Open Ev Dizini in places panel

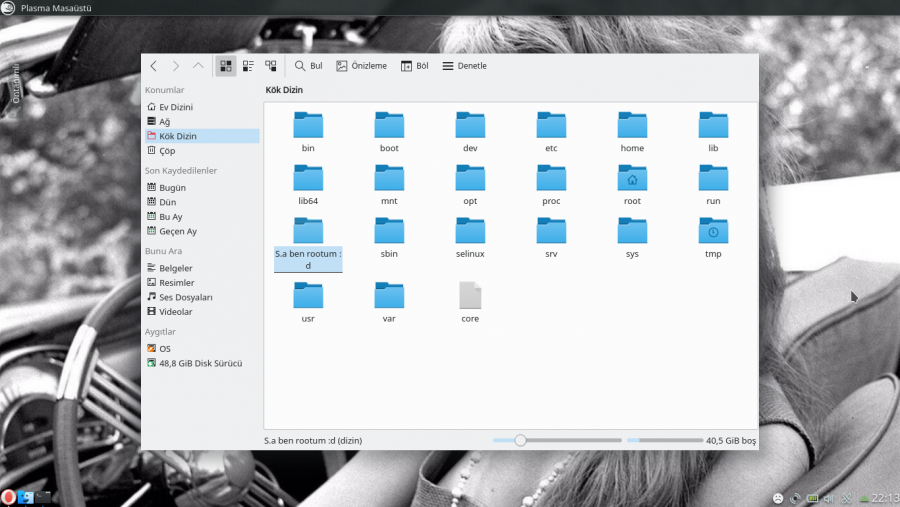[176, 107]
